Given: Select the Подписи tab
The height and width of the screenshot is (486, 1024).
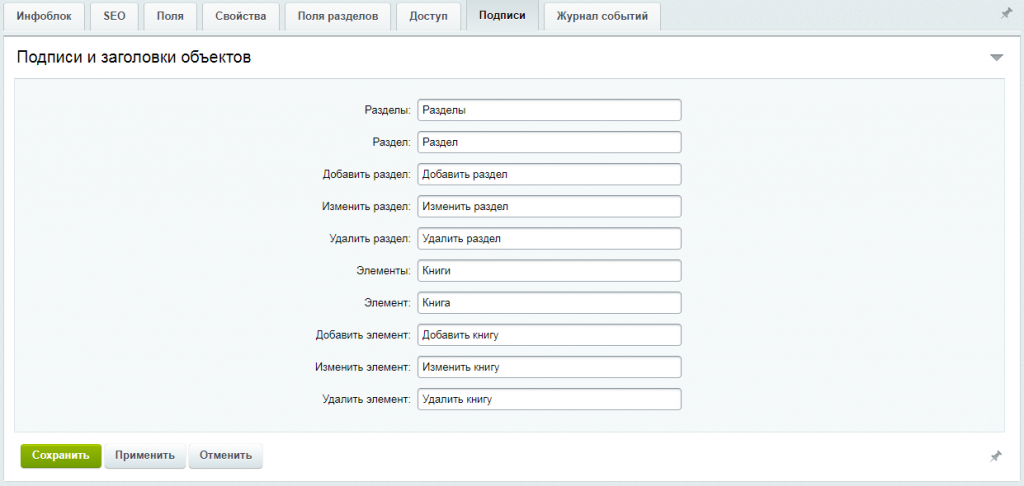Looking at the screenshot, I should click(x=502, y=16).
